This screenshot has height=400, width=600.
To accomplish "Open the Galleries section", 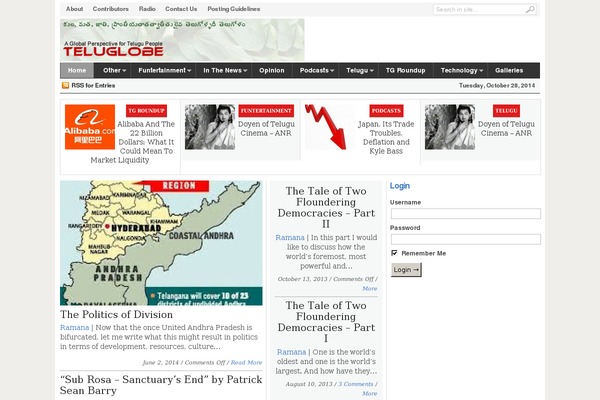I will 509,70.
